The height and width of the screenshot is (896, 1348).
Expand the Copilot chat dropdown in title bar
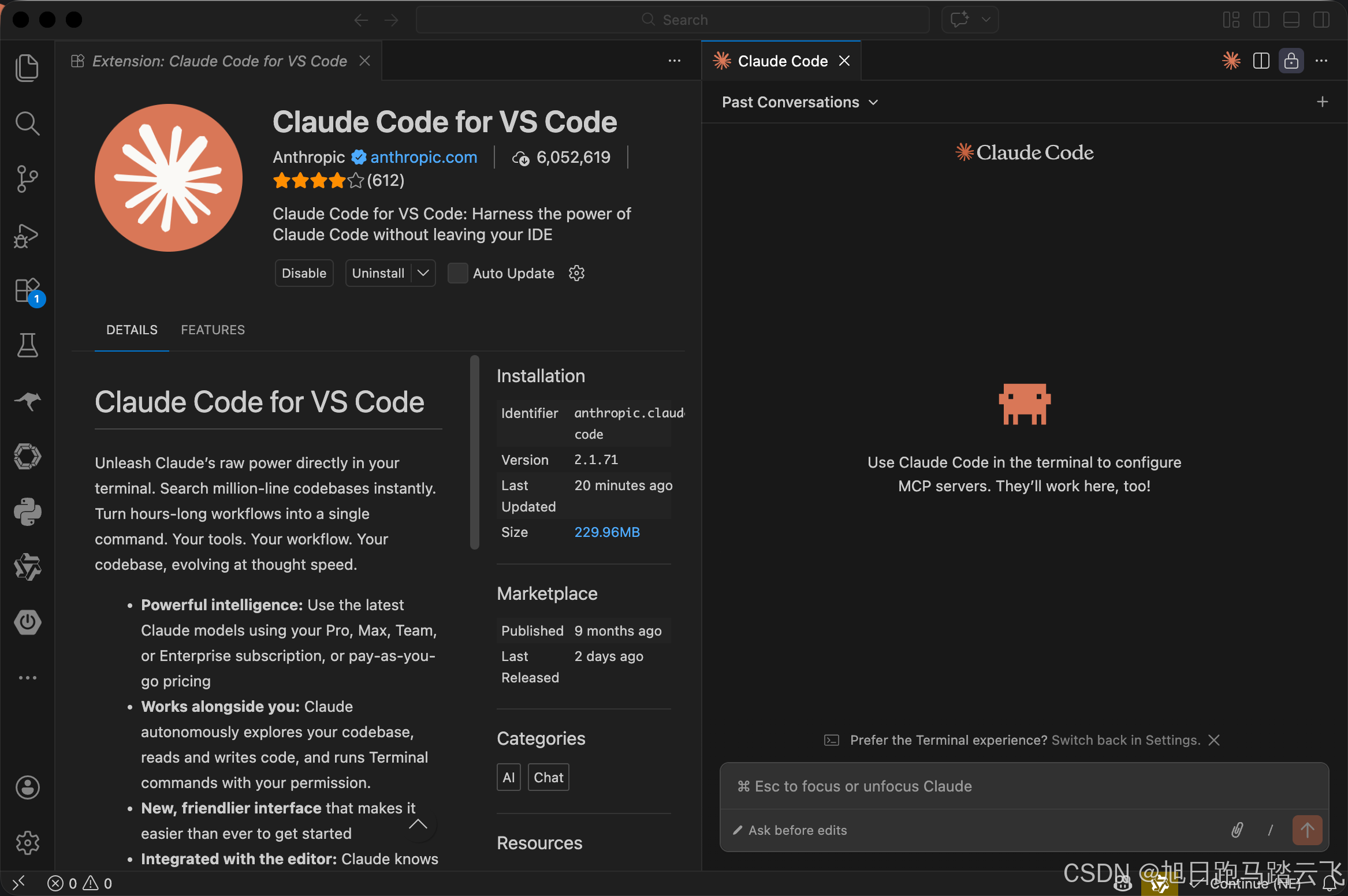[x=986, y=20]
